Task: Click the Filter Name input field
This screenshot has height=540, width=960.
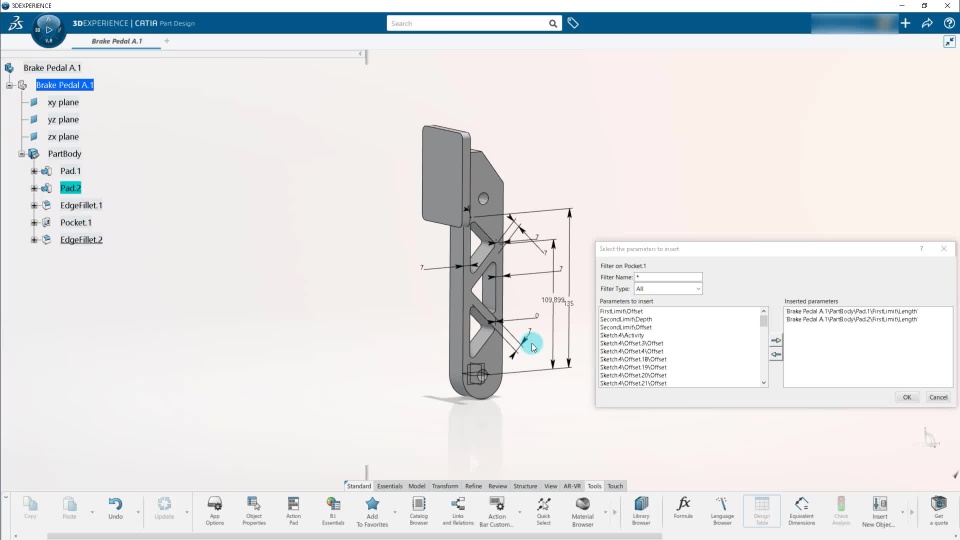Action: pos(668,277)
